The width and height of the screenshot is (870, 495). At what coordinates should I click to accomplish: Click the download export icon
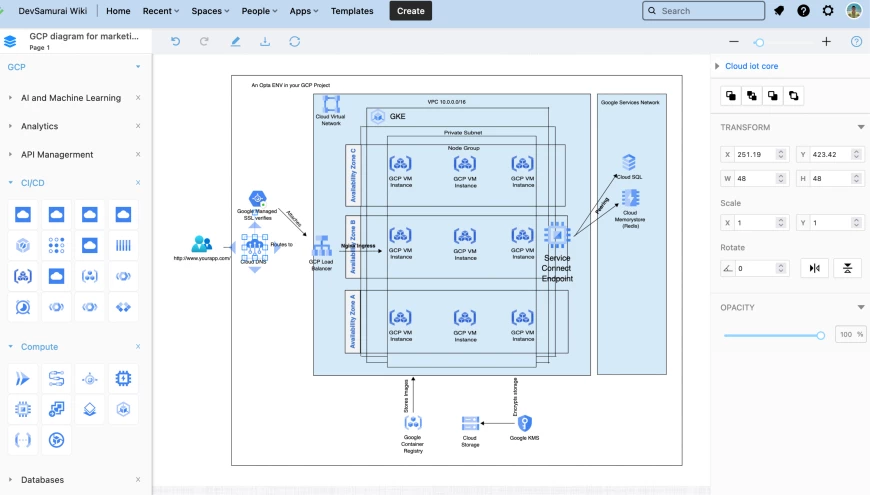[265, 42]
